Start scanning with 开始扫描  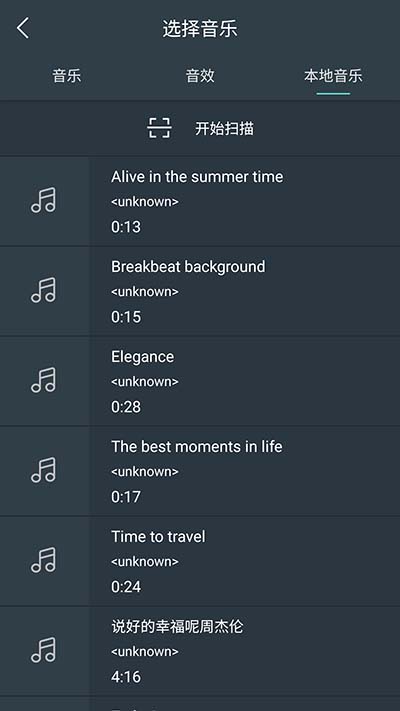click(224, 128)
